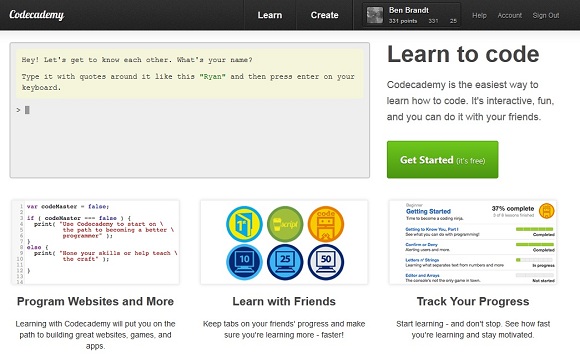The image size is (580, 363).
Task: Click the Editor and Arrays lesson row
Action: click(x=480, y=278)
